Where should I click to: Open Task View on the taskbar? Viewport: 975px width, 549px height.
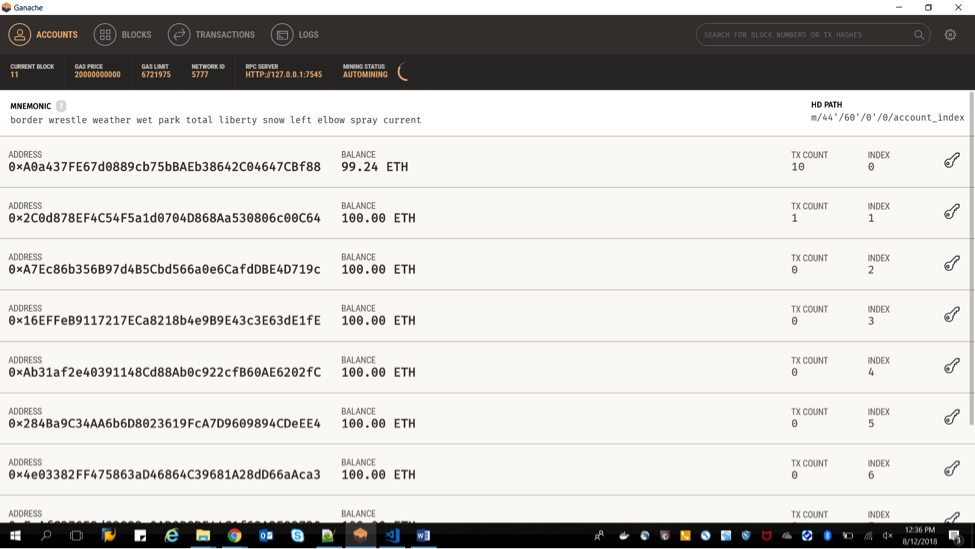[x=76, y=535]
